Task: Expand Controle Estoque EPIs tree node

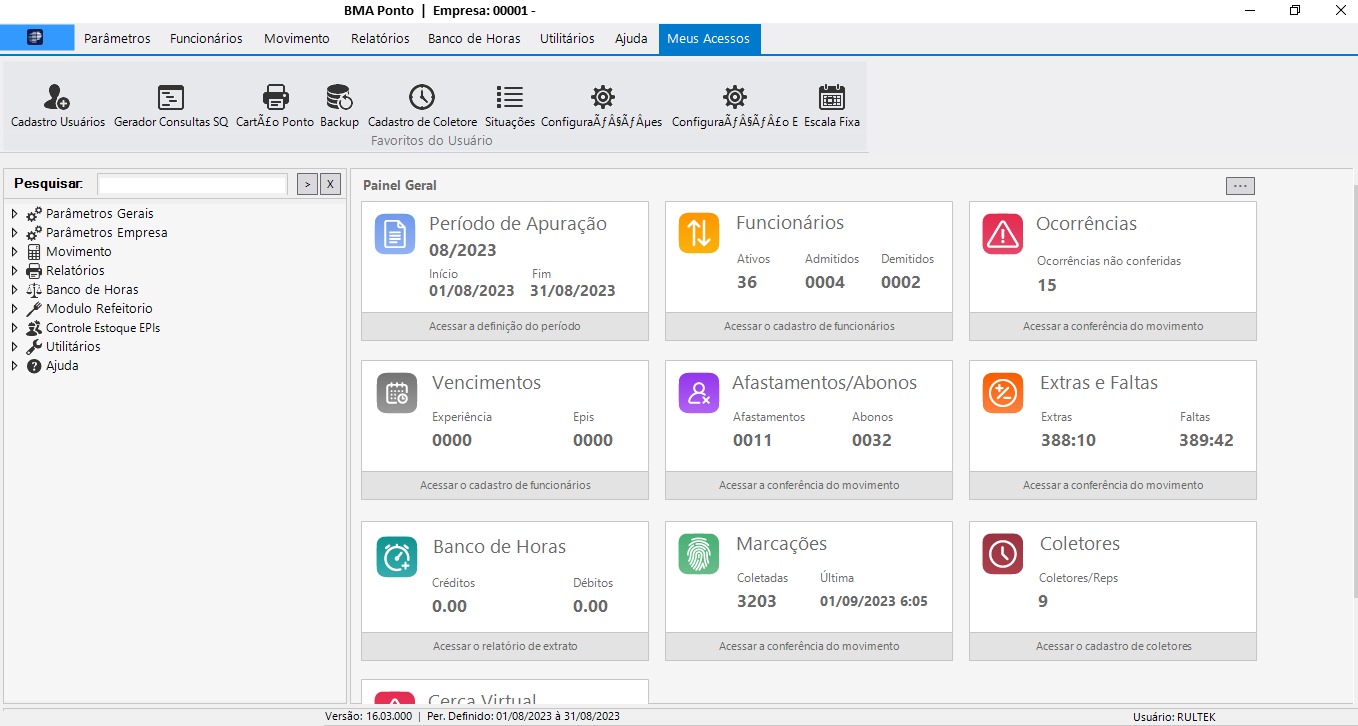Action: tap(15, 328)
